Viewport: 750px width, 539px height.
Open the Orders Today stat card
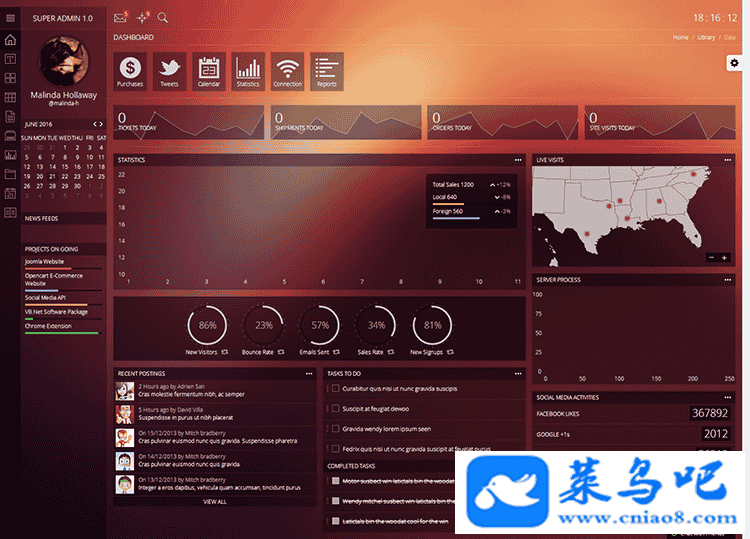pyautogui.click(x=503, y=122)
